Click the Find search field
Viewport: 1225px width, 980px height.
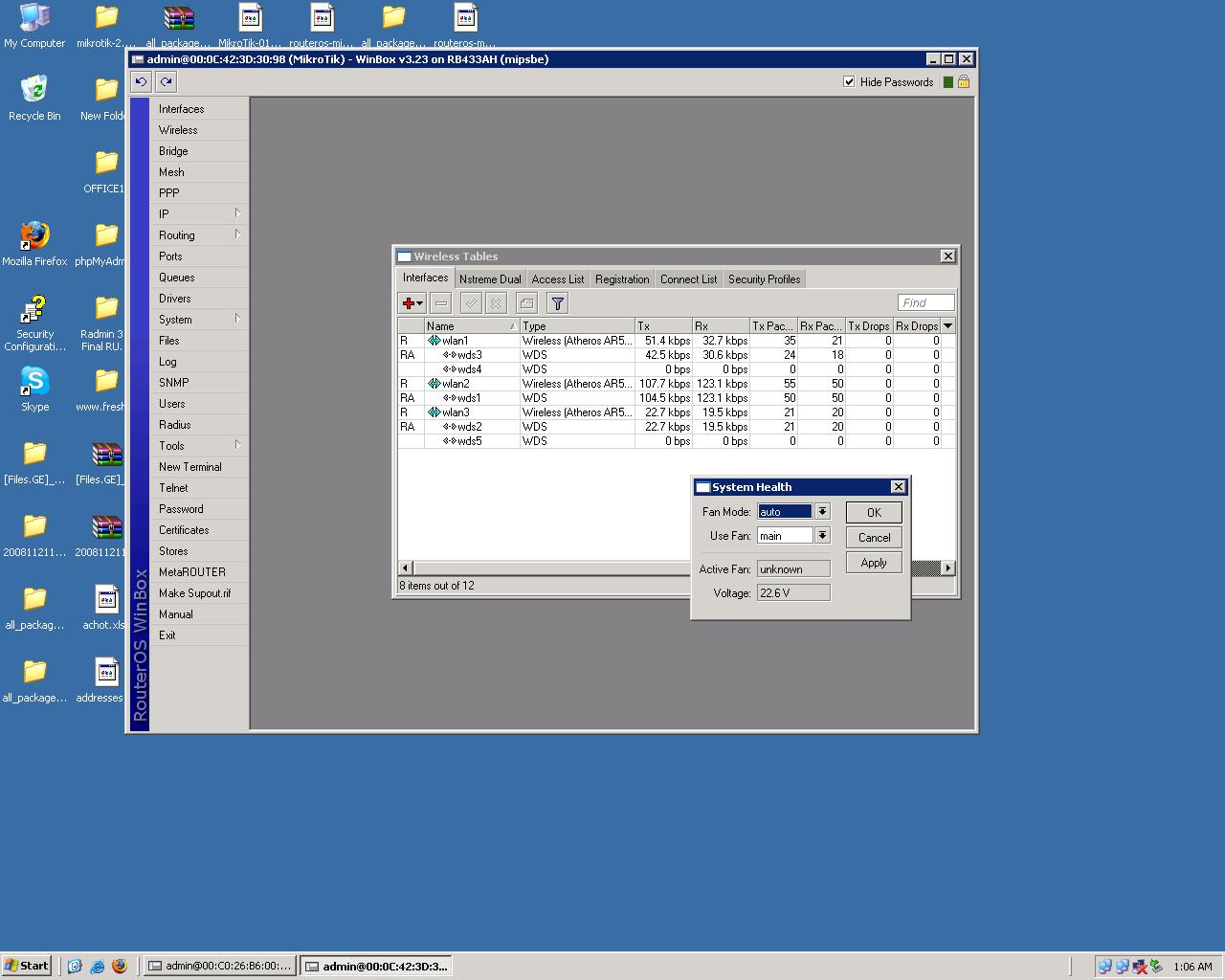(x=925, y=303)
